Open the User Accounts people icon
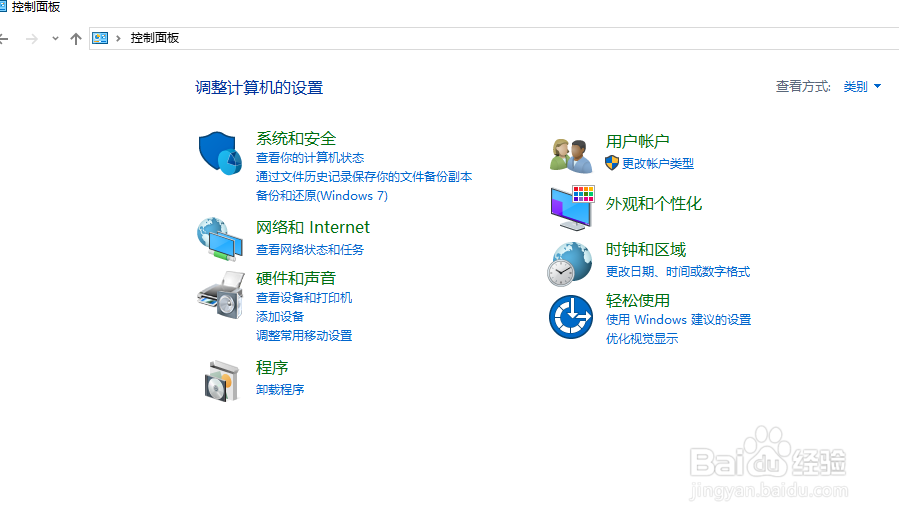Viewport: 899px width, 522px height. pos(570,155)
